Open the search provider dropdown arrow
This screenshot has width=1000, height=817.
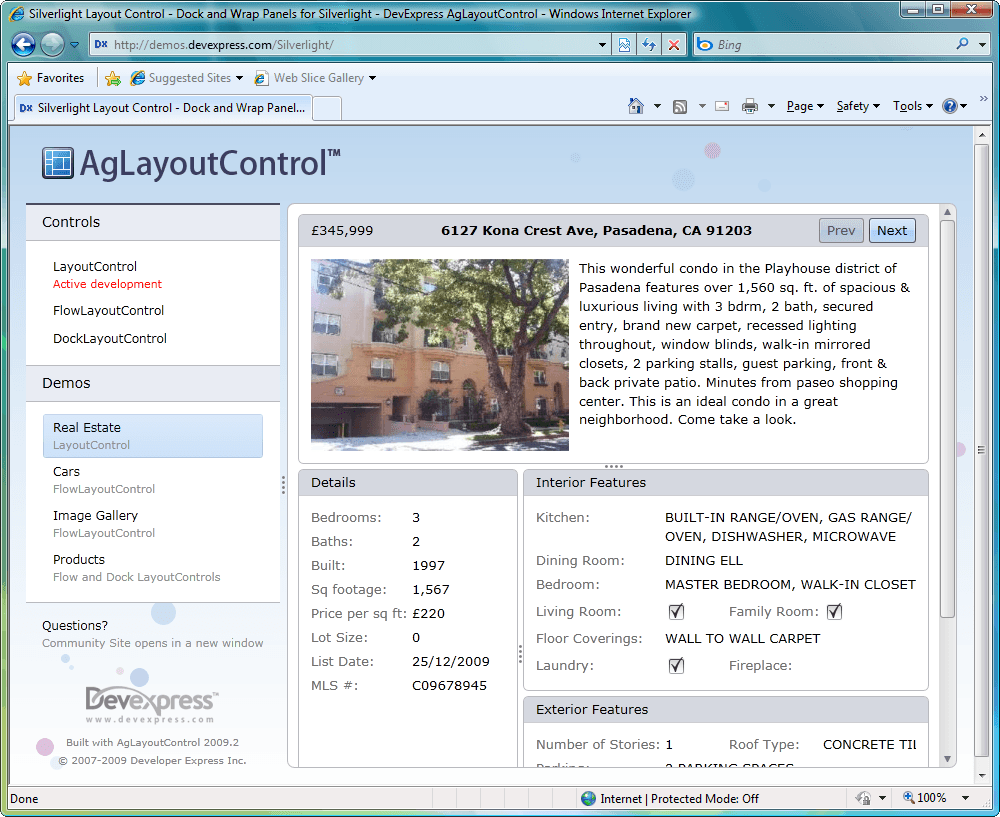983,45
